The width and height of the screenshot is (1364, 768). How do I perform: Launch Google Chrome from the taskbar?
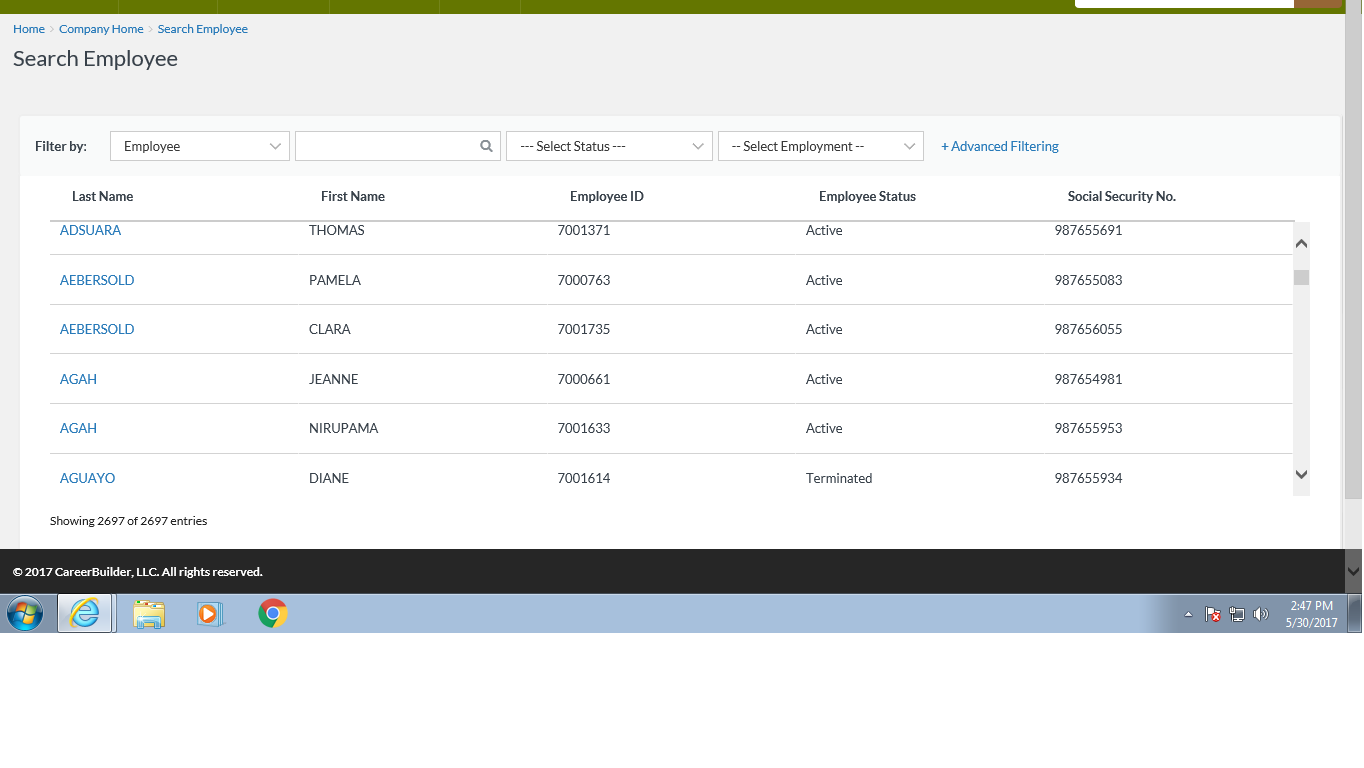pos(272,613)
